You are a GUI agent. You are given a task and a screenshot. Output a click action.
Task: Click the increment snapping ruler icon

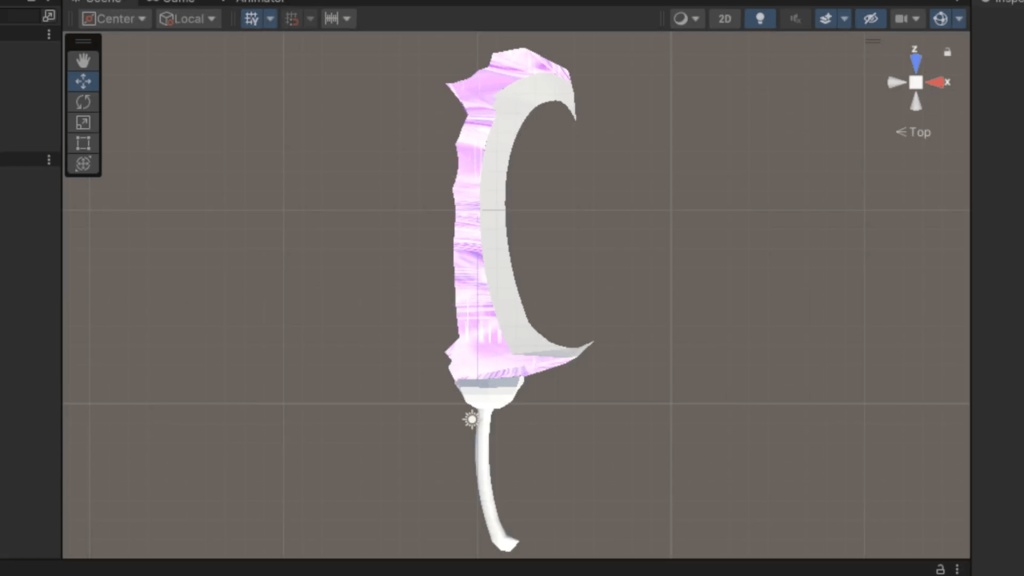click(332, 19)
